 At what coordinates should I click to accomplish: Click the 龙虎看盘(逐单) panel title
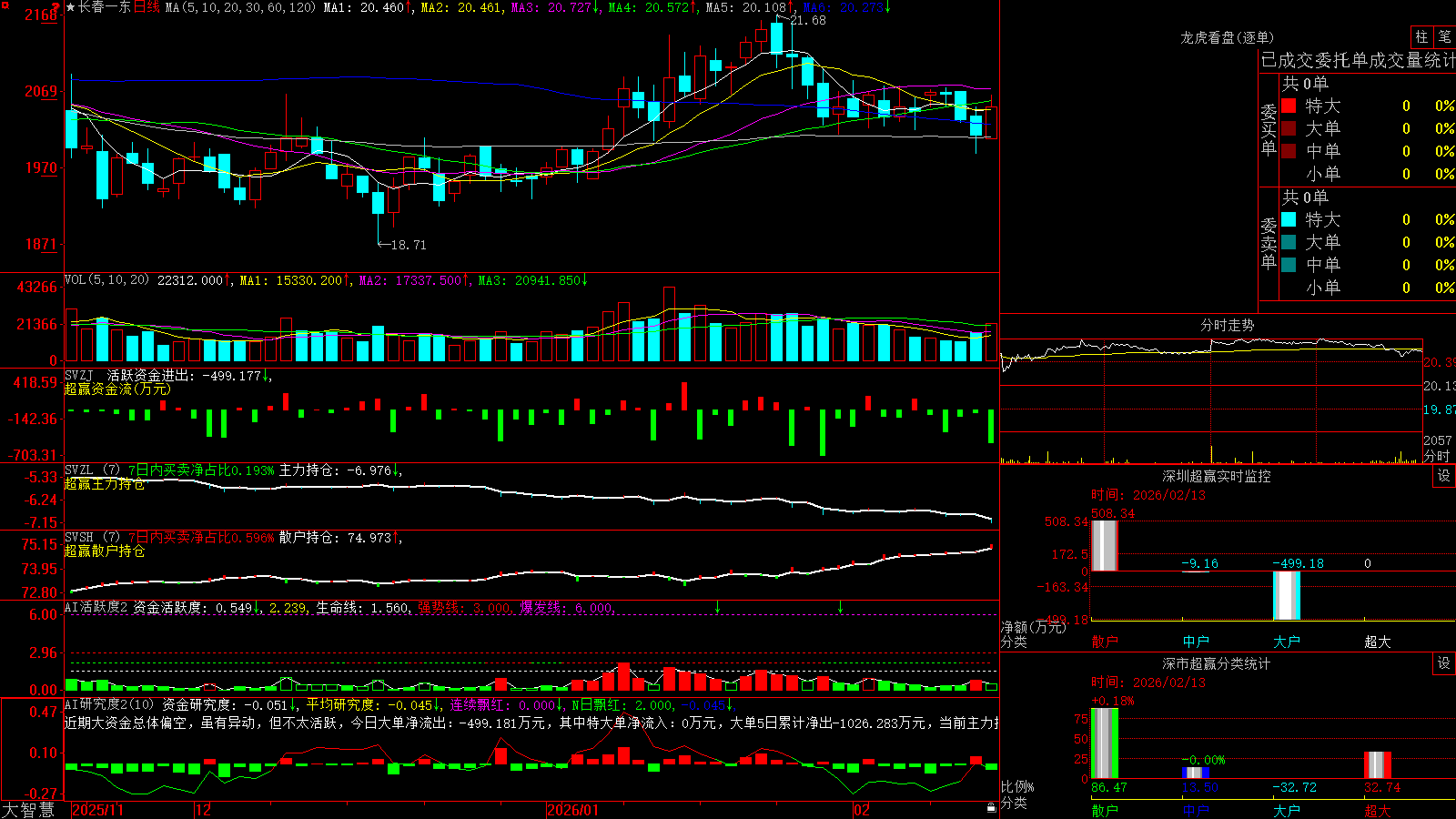tap(1228, 37)
